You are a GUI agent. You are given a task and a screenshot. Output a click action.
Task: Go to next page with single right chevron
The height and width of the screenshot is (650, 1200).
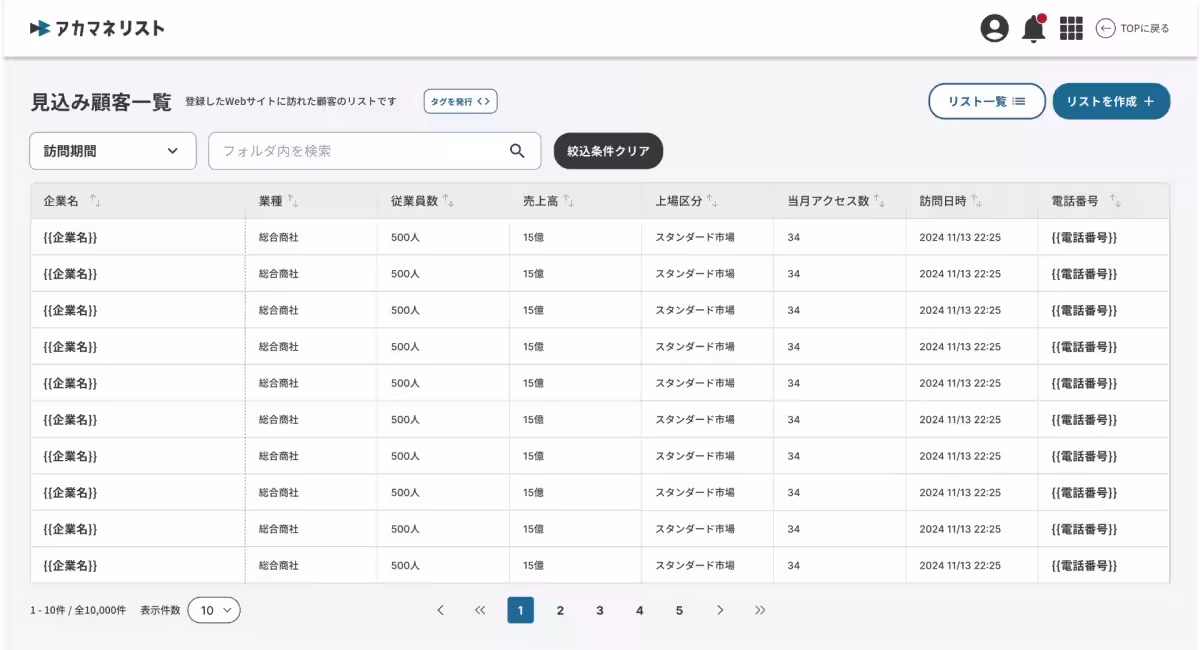click(720, 610)
